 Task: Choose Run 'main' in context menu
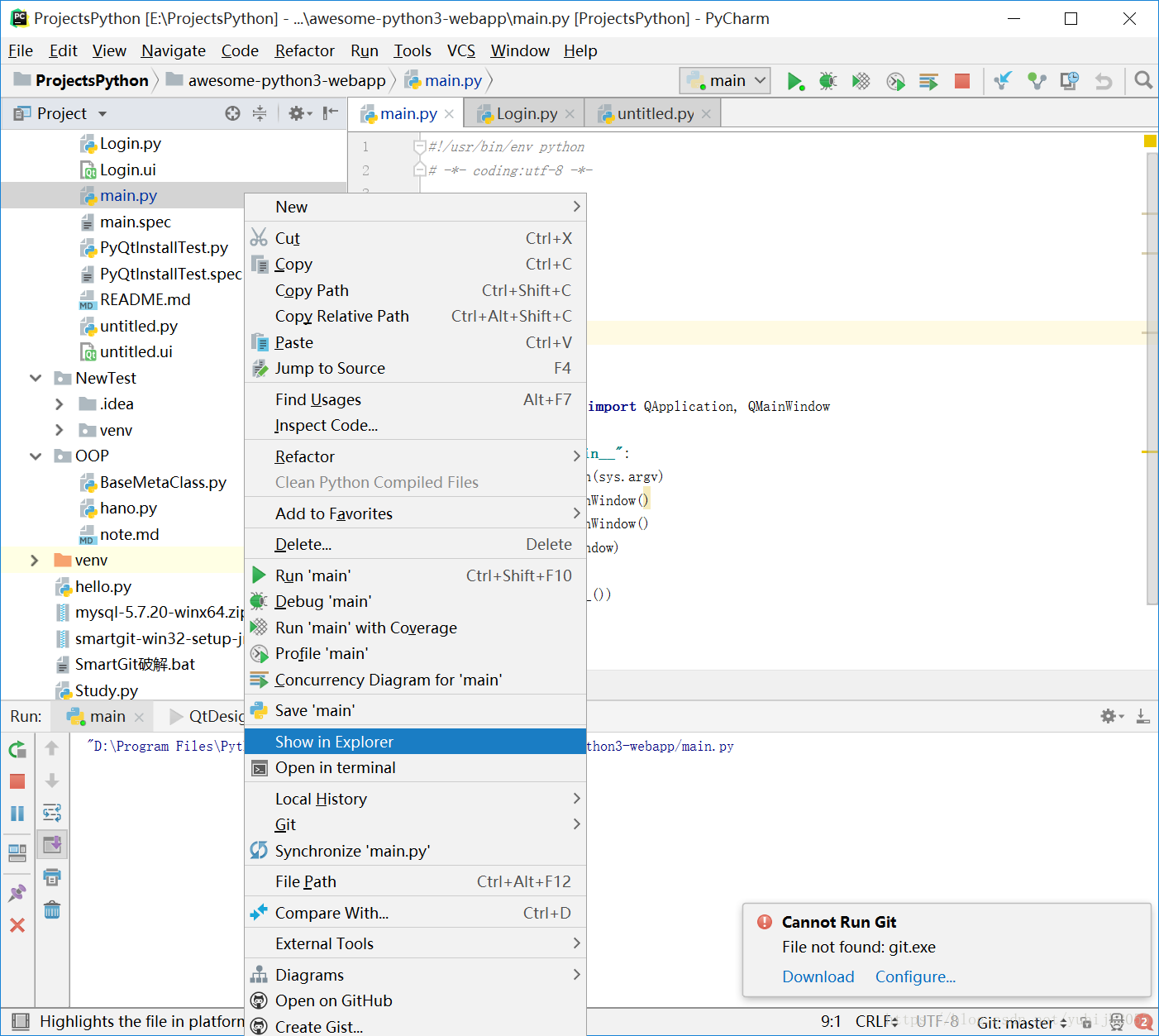point(416,575)
